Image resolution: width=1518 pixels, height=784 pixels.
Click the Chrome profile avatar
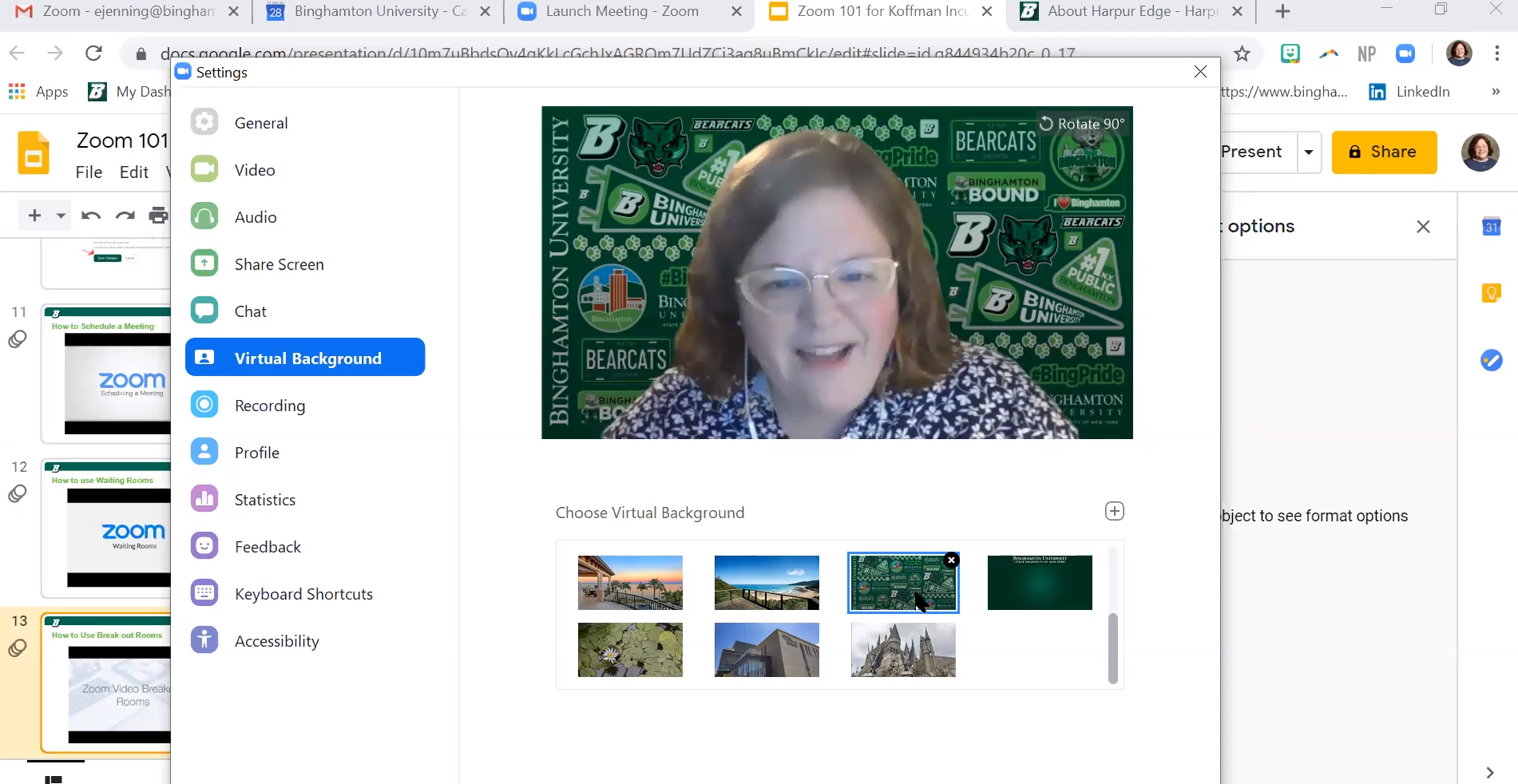[1459, 53]
